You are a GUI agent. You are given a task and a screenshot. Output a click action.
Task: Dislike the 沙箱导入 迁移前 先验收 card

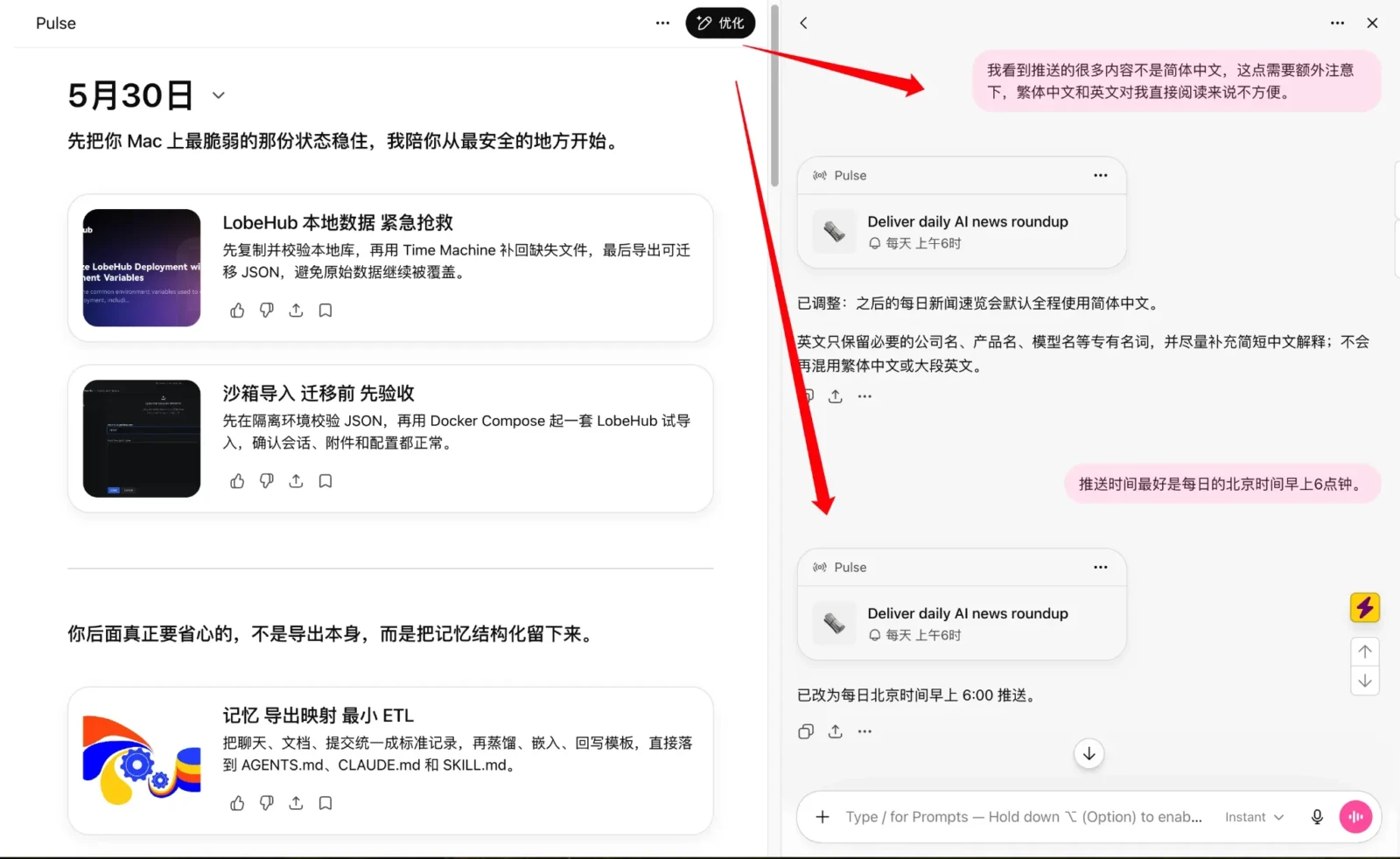(267, 481)
